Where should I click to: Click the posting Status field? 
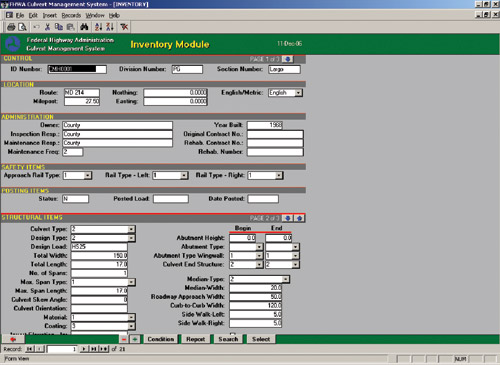75,199
